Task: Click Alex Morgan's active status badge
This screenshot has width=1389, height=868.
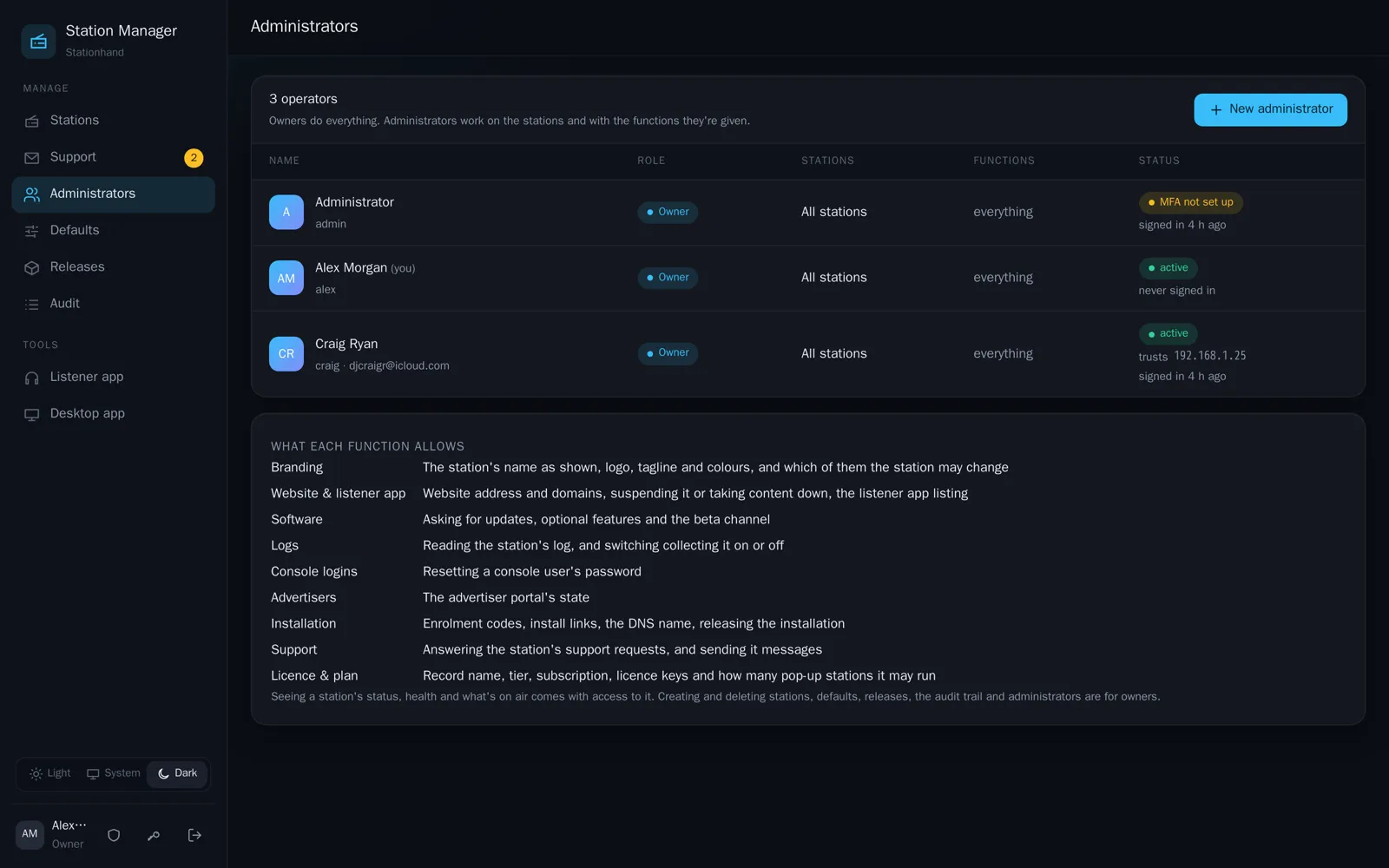Action: (1168, 268)
